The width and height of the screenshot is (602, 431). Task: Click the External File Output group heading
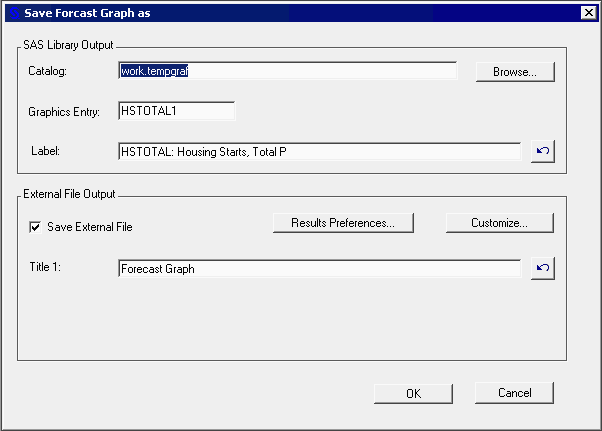(x=69, y=193)
